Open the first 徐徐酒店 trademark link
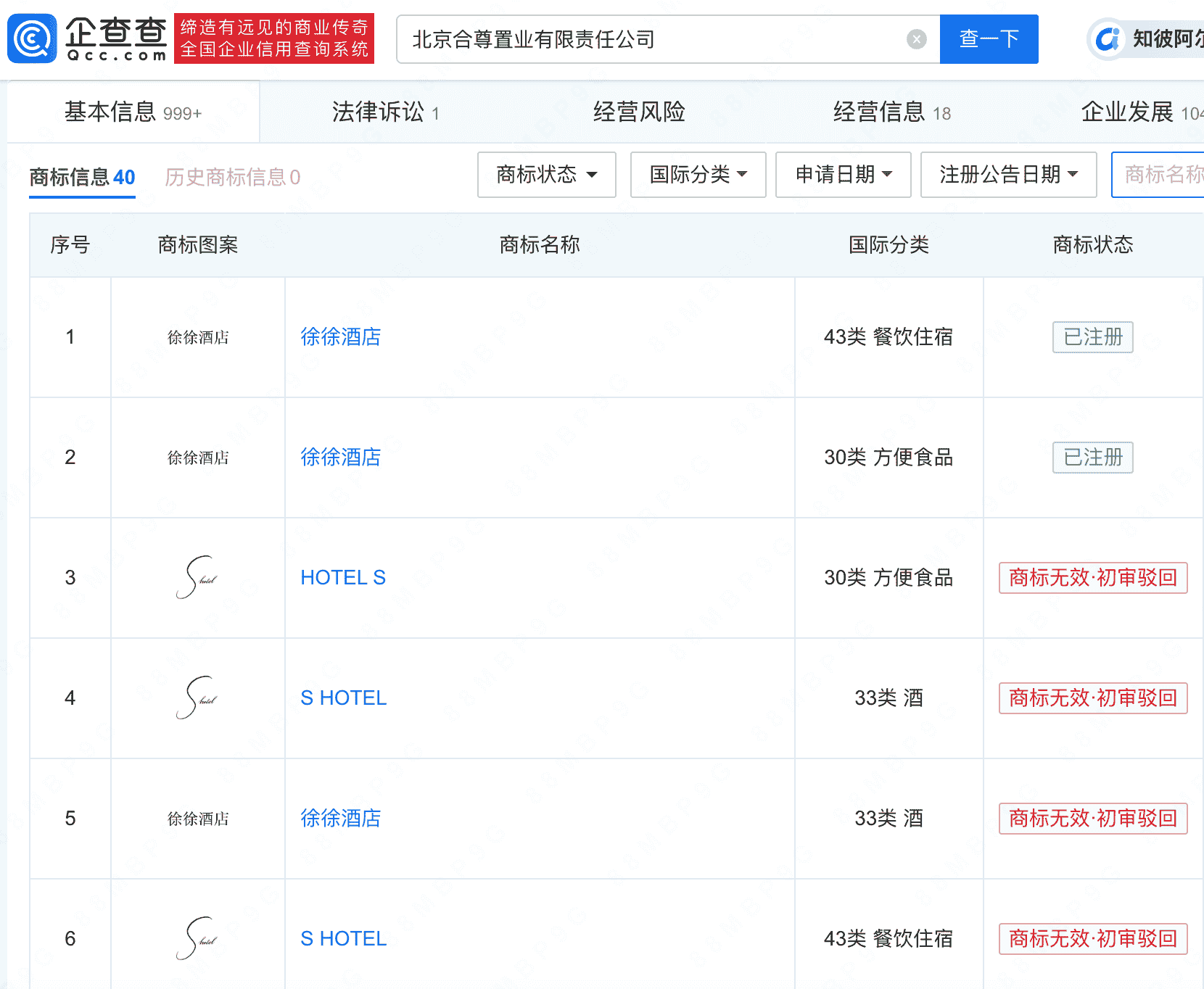This screenshot has width=1204, height=989. [x=340, y=336]
